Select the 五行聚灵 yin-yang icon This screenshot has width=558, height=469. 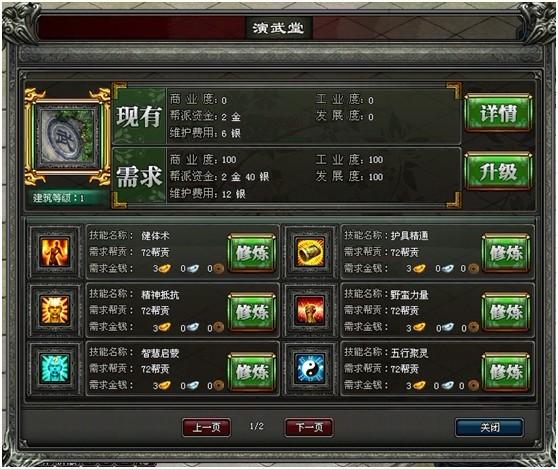[x=310, y=369]
